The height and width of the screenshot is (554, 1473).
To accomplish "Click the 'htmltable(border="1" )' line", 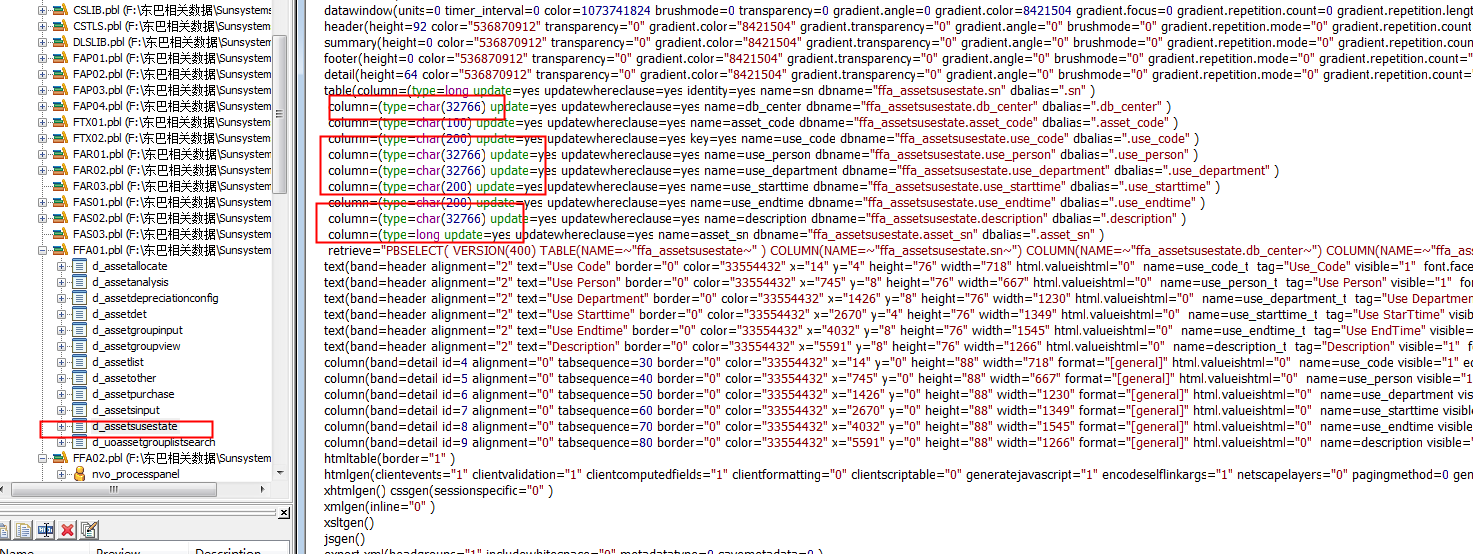I will (x=390, y=458).
